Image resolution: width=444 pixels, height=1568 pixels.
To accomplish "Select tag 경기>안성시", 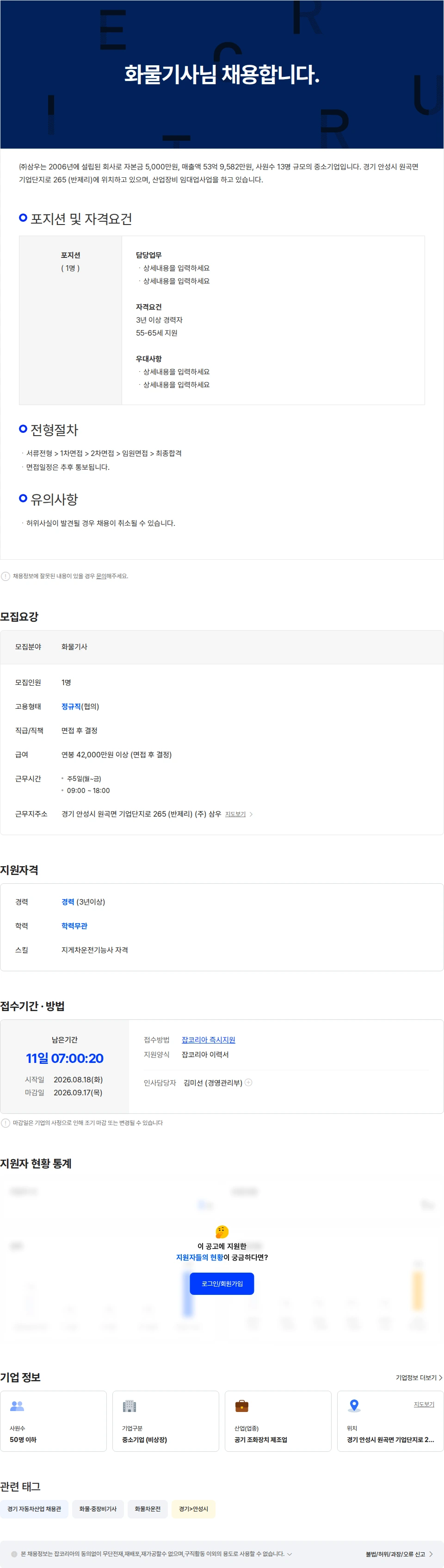I will [193, 1508].
